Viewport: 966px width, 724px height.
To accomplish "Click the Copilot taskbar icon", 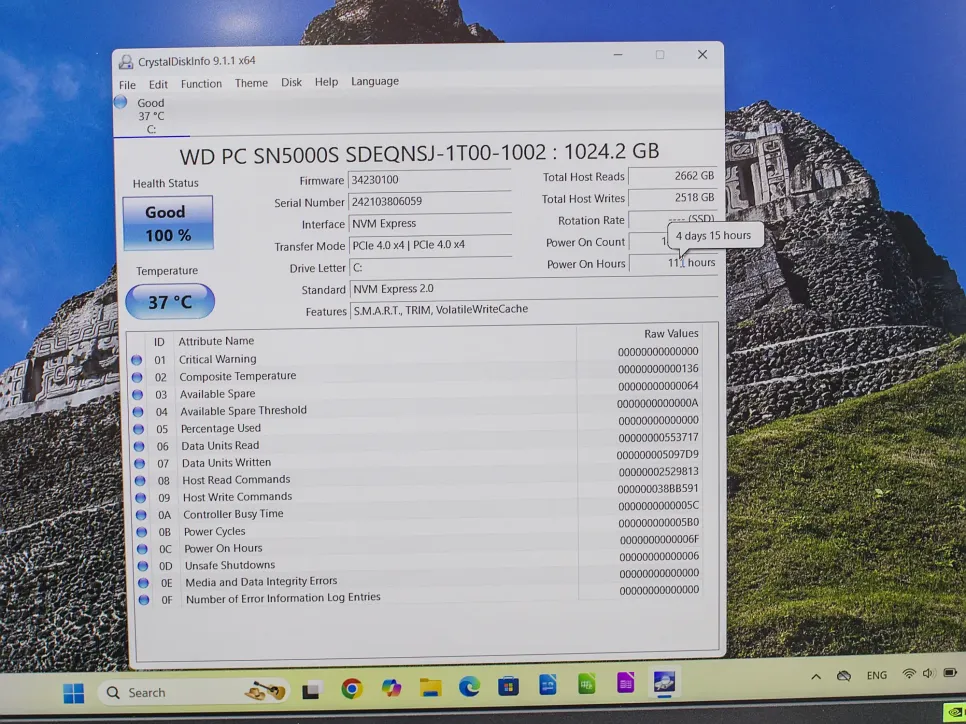I will 391,688.
